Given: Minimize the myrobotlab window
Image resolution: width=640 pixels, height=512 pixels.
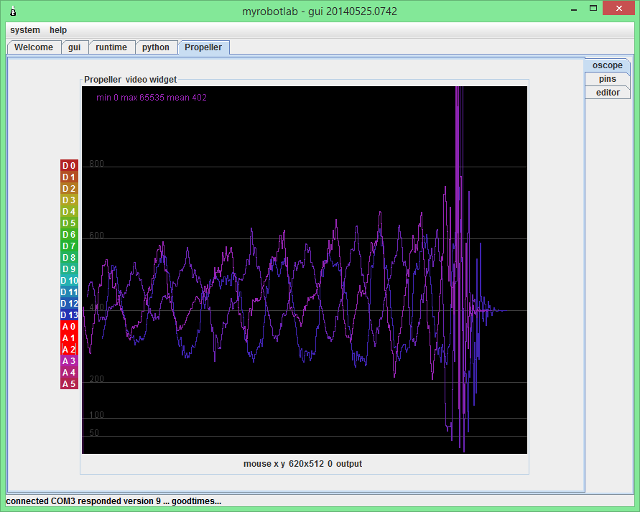Looking at the screenshot, I should pos(574,9).
